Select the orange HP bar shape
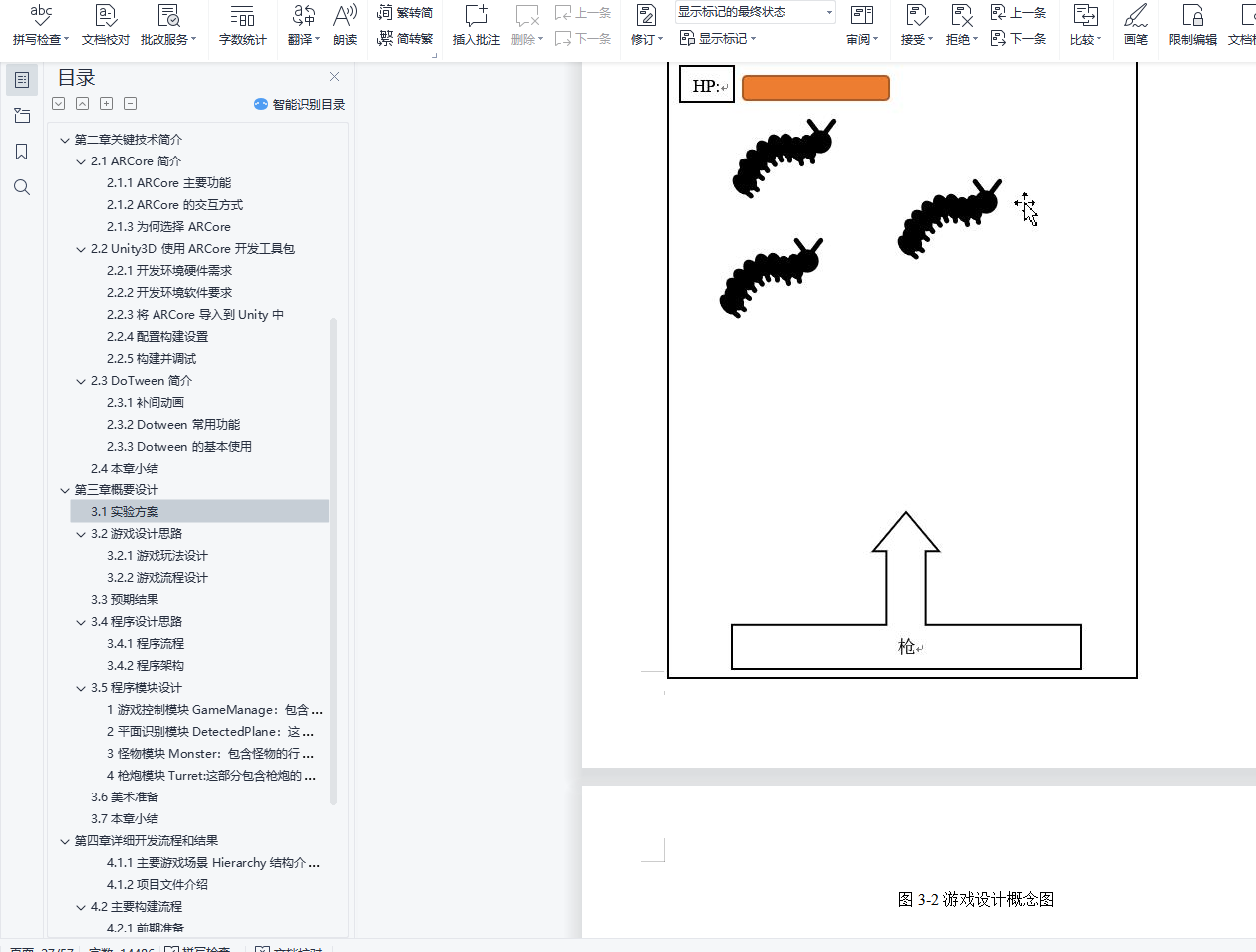This screenshot has height=952, width=1256. point(815,88)
